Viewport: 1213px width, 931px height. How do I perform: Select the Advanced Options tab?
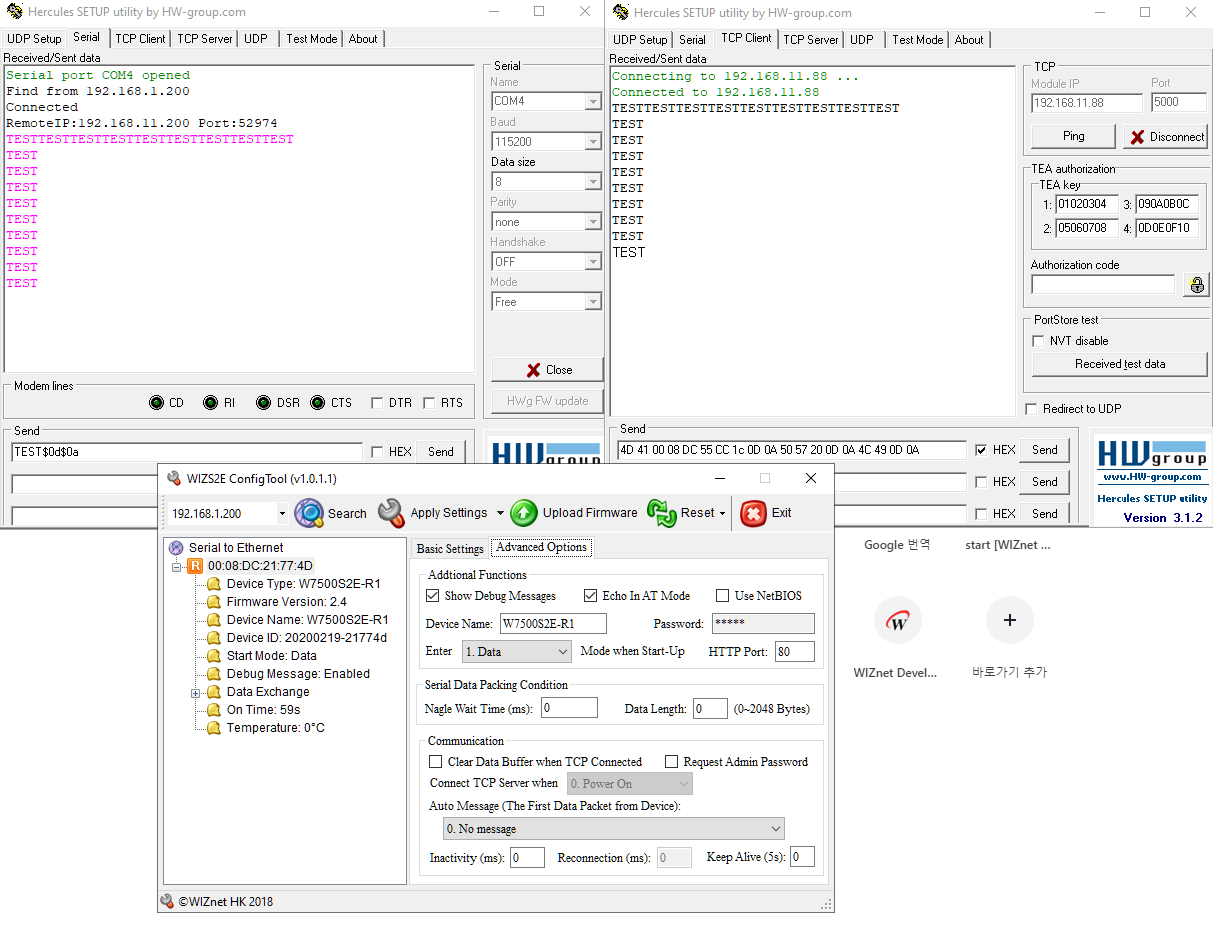541,547
